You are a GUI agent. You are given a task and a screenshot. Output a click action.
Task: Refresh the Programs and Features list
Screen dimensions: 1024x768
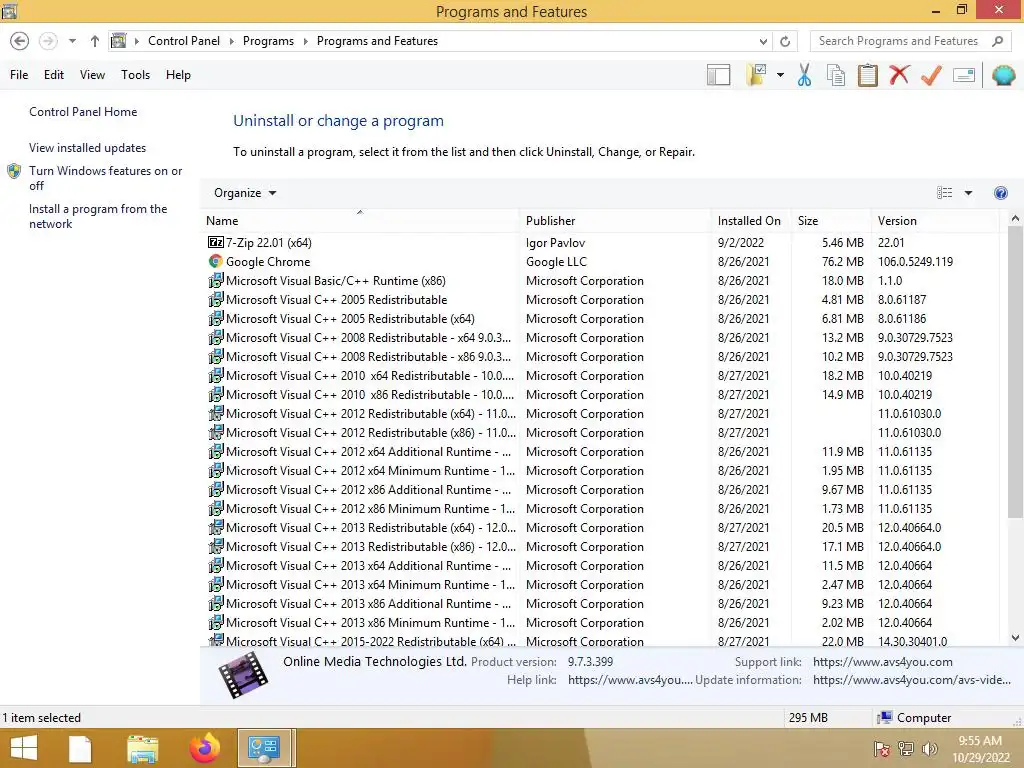[785, 41]
